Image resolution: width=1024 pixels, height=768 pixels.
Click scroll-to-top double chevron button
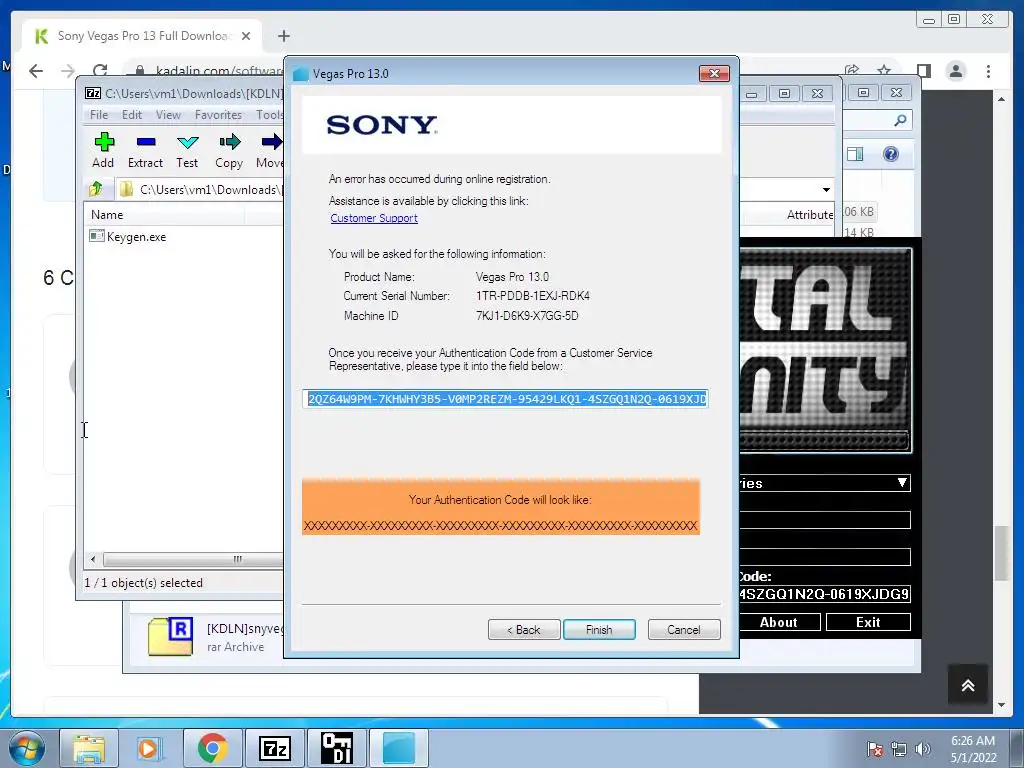(968, 684)
